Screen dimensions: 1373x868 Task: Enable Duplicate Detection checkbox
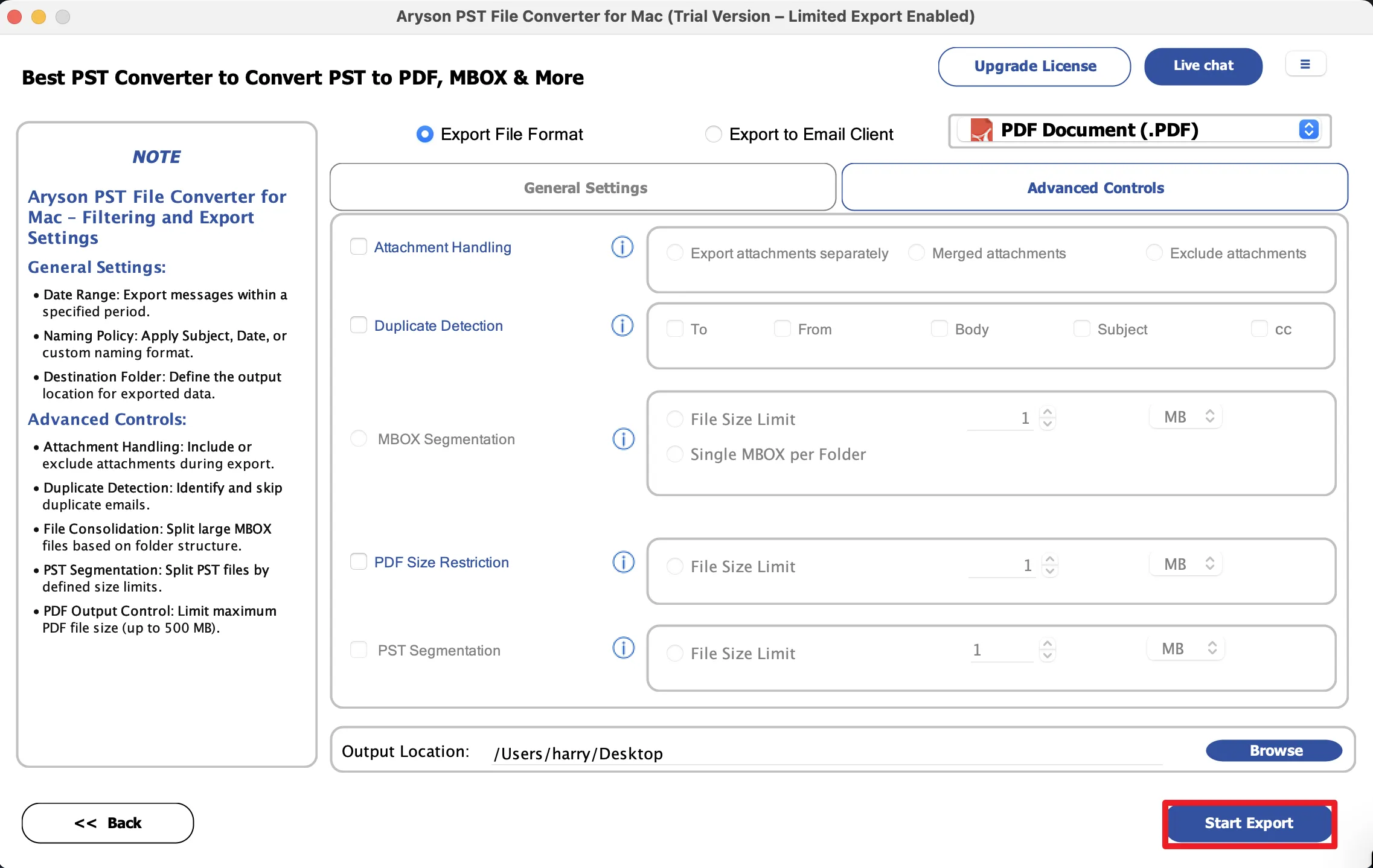point(359,325)
